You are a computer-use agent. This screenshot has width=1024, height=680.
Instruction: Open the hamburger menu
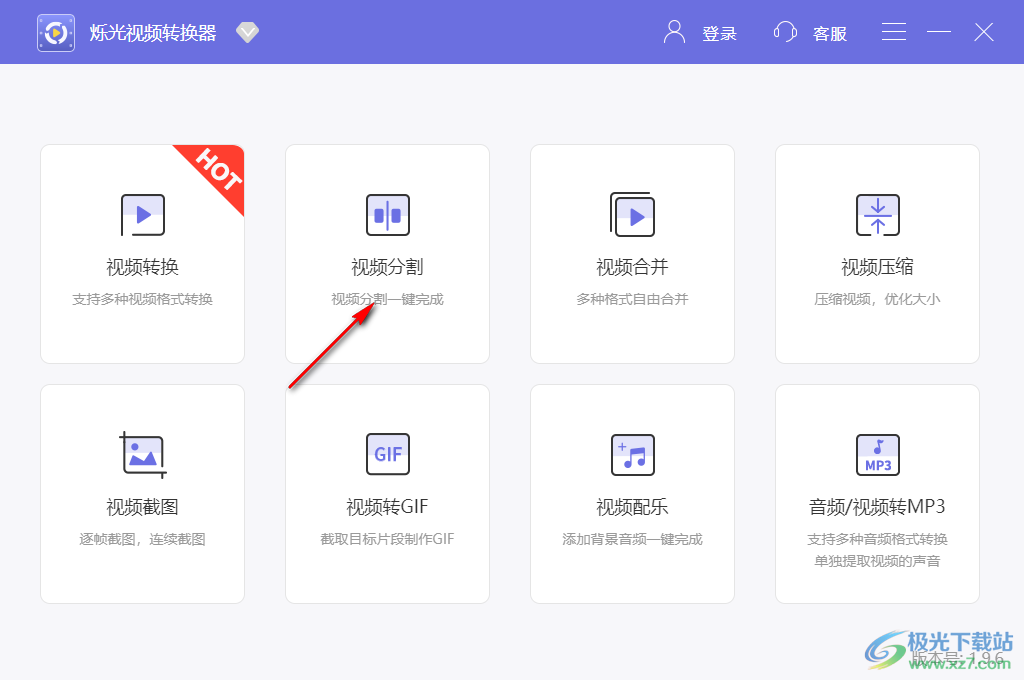click(x=893, y=32)
